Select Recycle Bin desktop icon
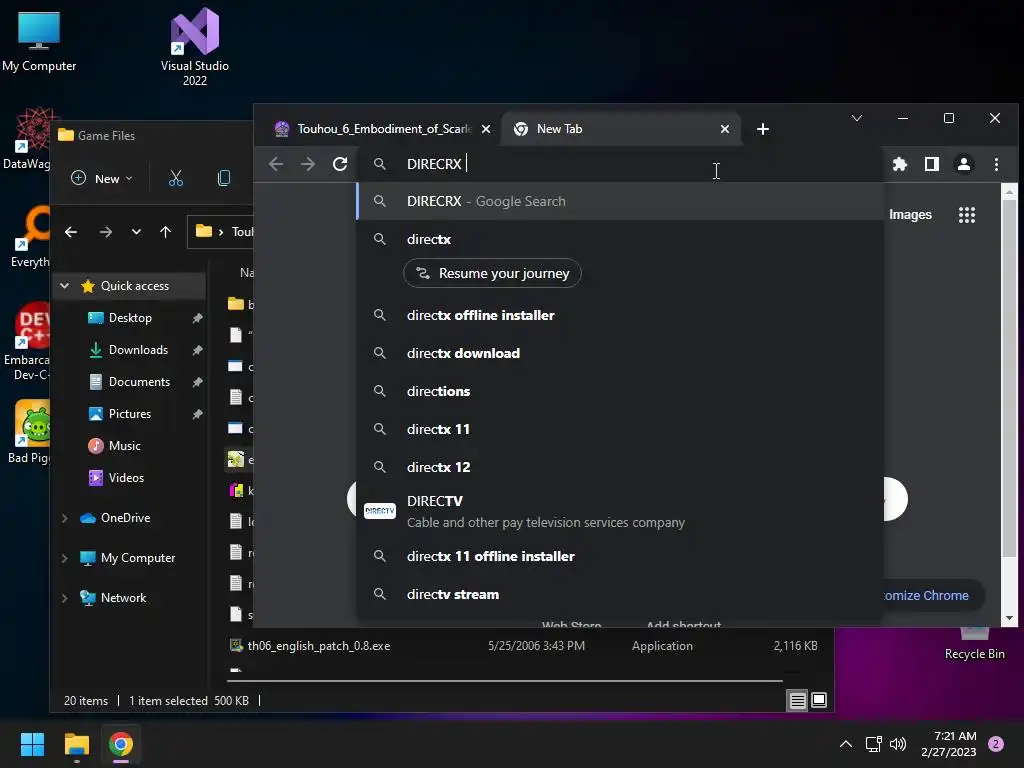 [974, 645]
